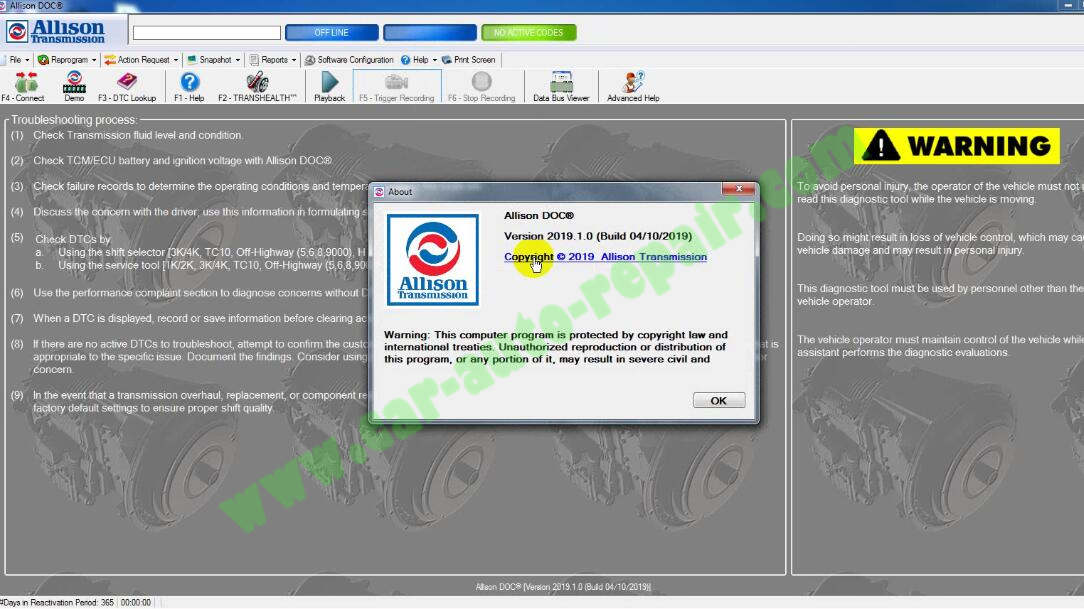
Task: Open F3 DTC Lookup book icon
Action: point(127,82)
